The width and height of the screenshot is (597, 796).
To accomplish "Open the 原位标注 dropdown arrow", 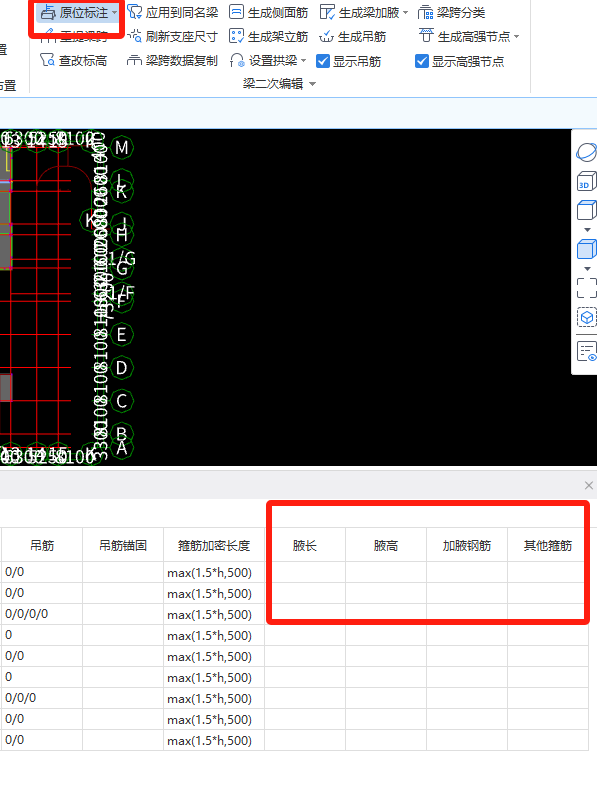I will 115,13.
